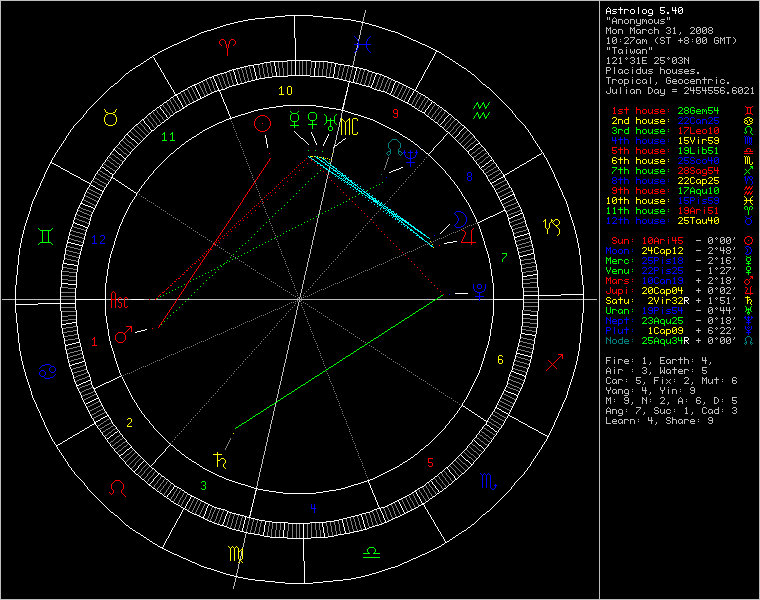
Task: Click the 12th house 25Tau40 row
Action: pyautogui.click(x=679, y=221)
